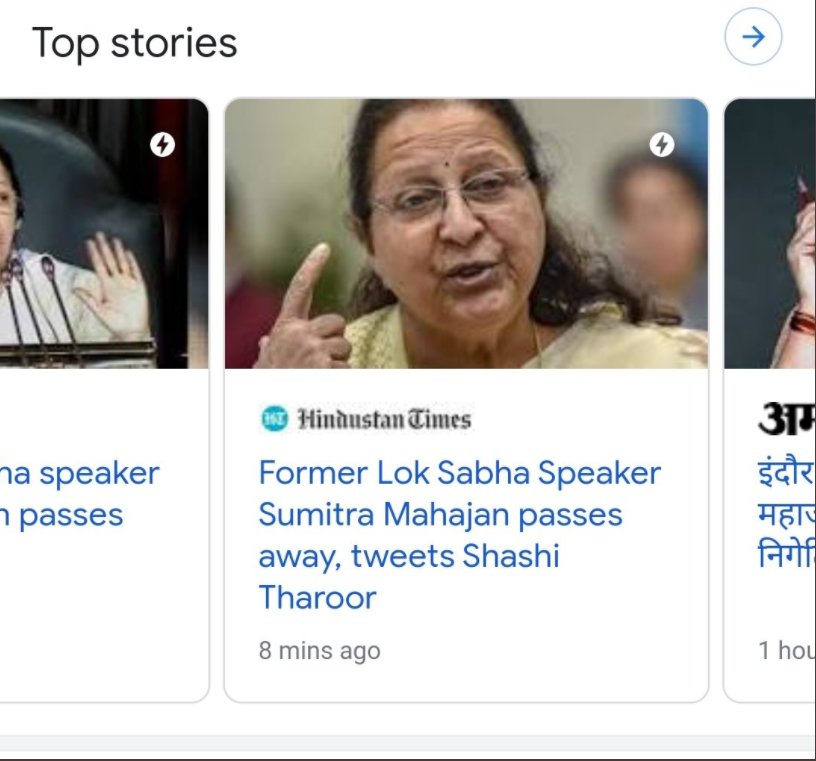Image resolution: width=816 pixels, height=761 pixels.
Task: Click the blurred background person in the middle photo
Action: tap(655, 225)
